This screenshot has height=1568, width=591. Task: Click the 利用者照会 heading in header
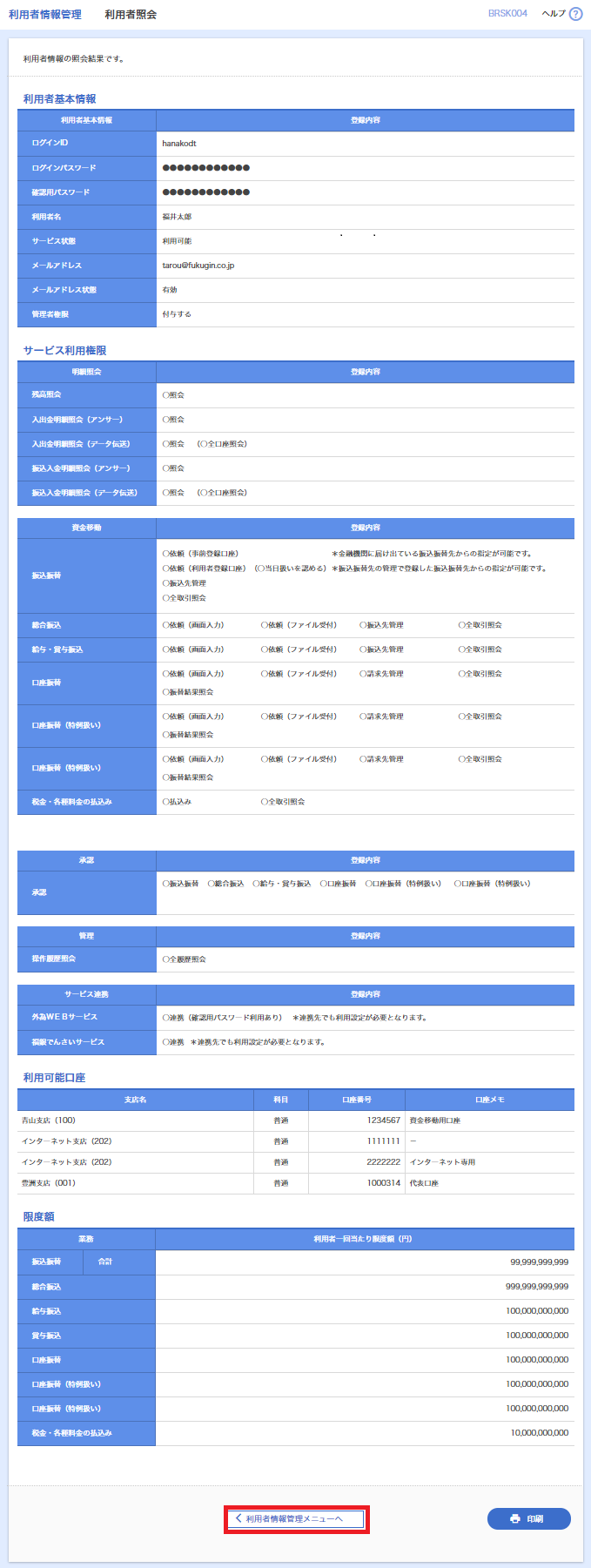click(131, 15)
